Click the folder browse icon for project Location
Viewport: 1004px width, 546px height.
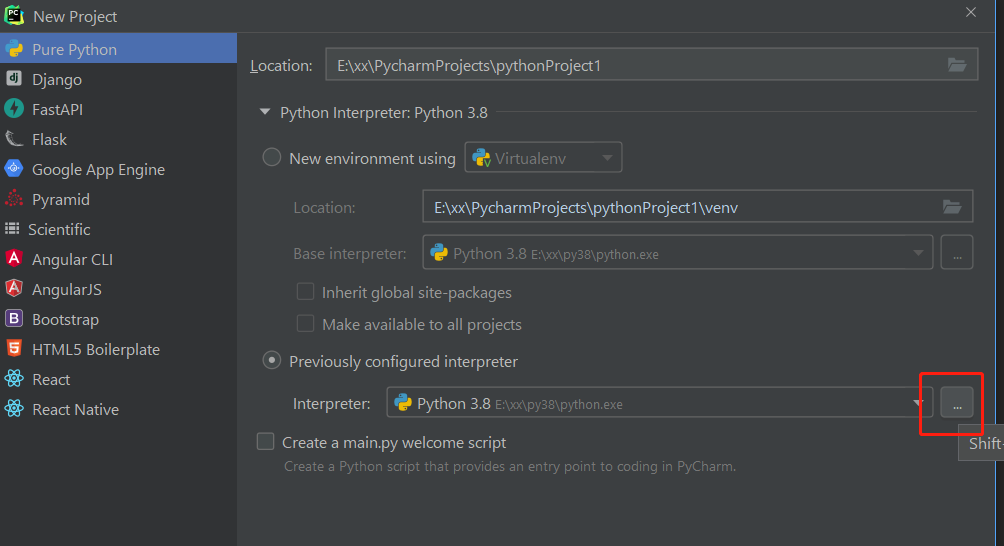[957, 65]
